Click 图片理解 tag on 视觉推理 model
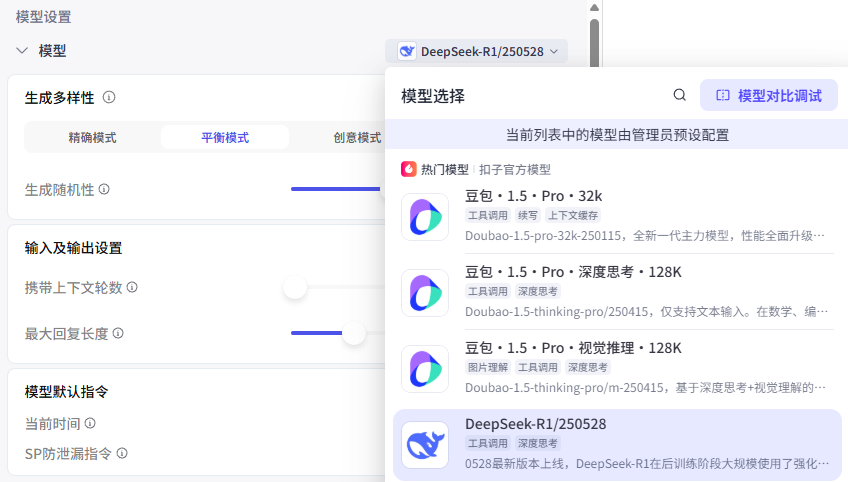The image size is (848, 482). (488, 367)
